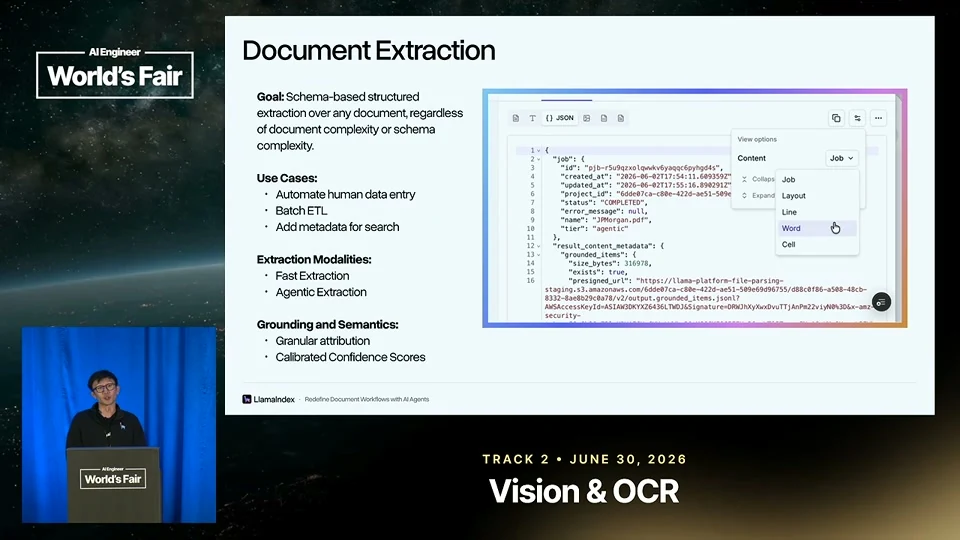This screenshot has height=540, width=960.
Task: Open the image/table view icon after JSON
Action: pos(587,118)
